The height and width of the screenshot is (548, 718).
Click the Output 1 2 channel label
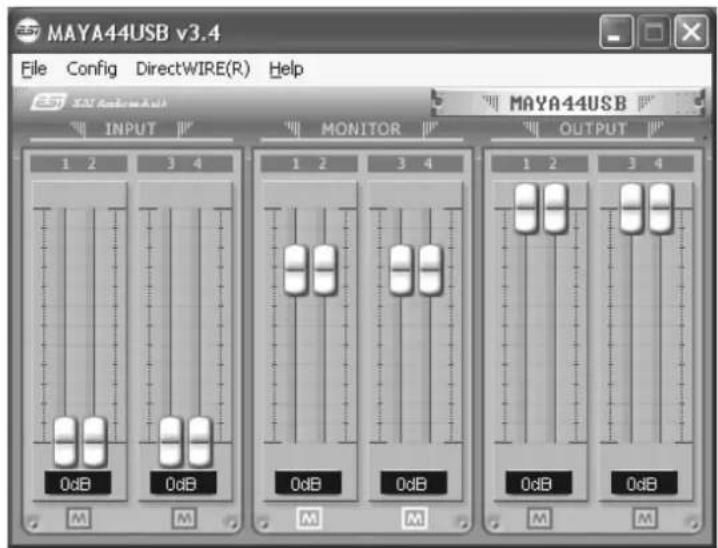click(539, 163)
